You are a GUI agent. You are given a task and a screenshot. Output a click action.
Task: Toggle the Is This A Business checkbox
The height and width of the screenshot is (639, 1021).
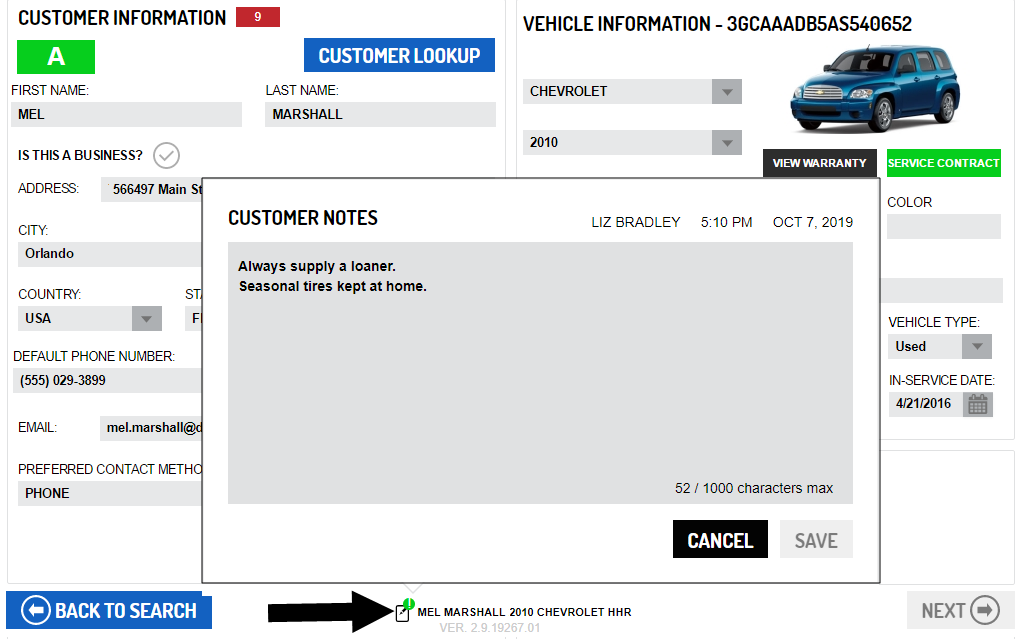166,156
